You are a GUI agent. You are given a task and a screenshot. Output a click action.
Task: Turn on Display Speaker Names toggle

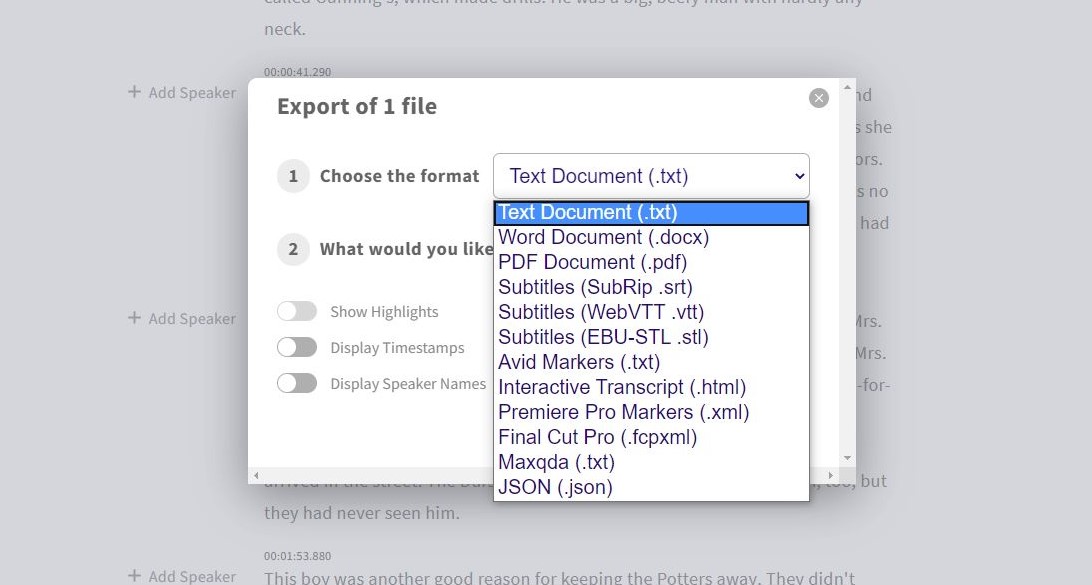pos(297,384)
